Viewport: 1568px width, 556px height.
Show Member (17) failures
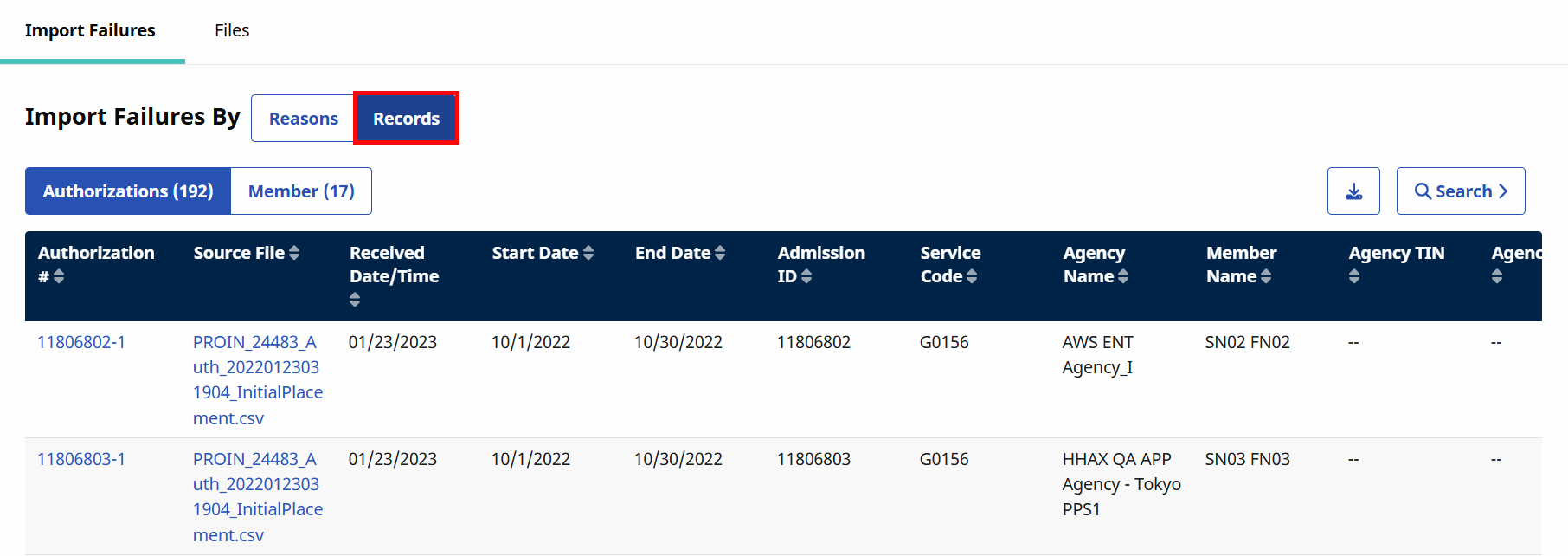(301, 191)
